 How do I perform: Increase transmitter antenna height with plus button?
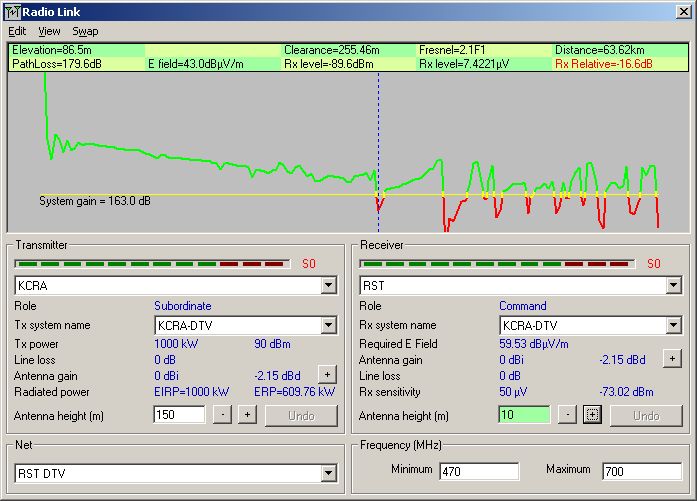pos(246,415)
